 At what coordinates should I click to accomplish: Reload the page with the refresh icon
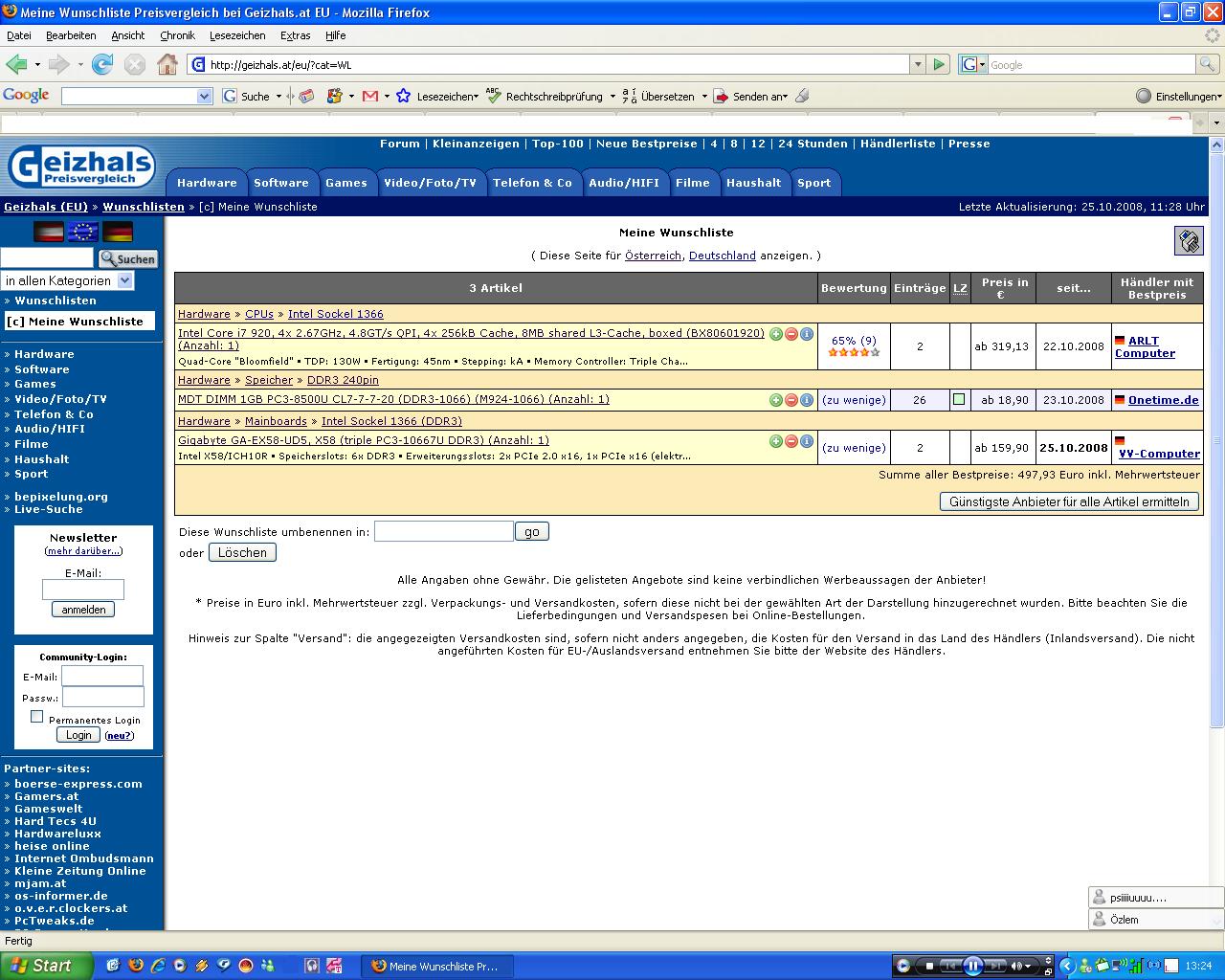click(102, 64)
